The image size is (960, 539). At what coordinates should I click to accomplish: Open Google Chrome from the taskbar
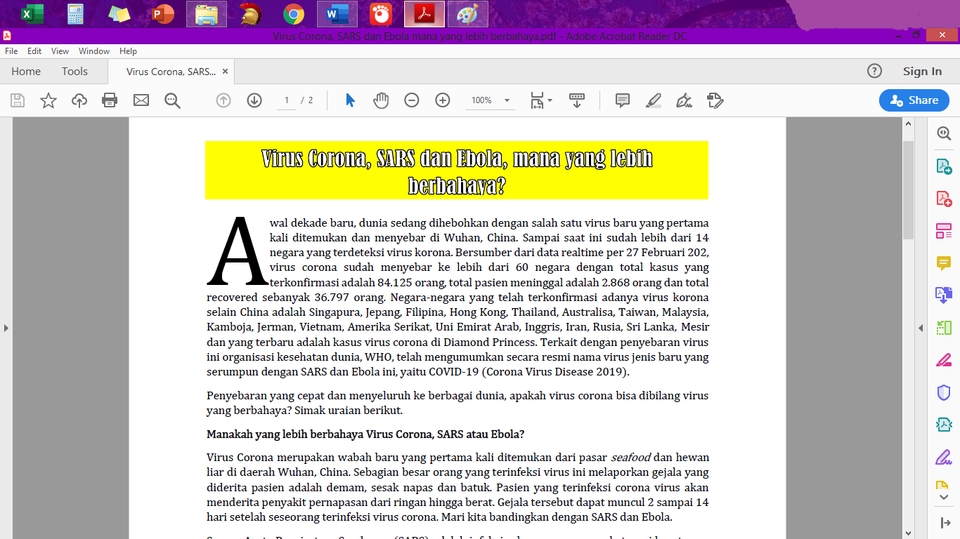point(293,13)
